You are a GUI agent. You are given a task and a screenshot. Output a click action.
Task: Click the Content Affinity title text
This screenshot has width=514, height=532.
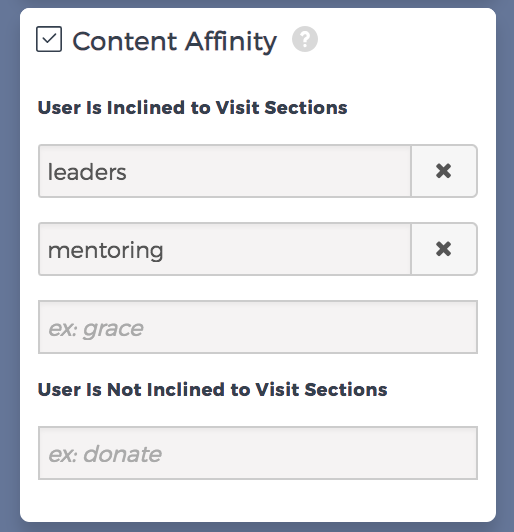pos(175,41)
